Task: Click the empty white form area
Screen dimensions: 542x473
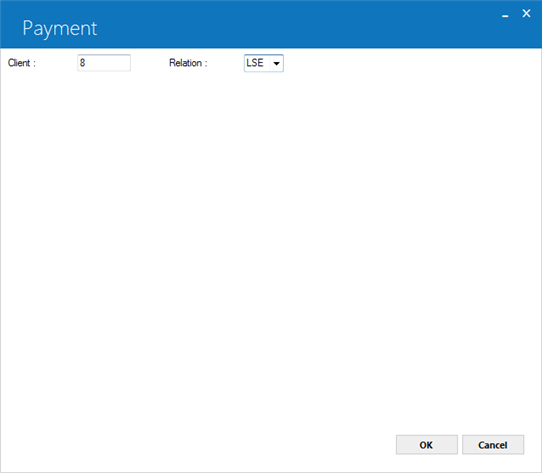Action: 271,242
